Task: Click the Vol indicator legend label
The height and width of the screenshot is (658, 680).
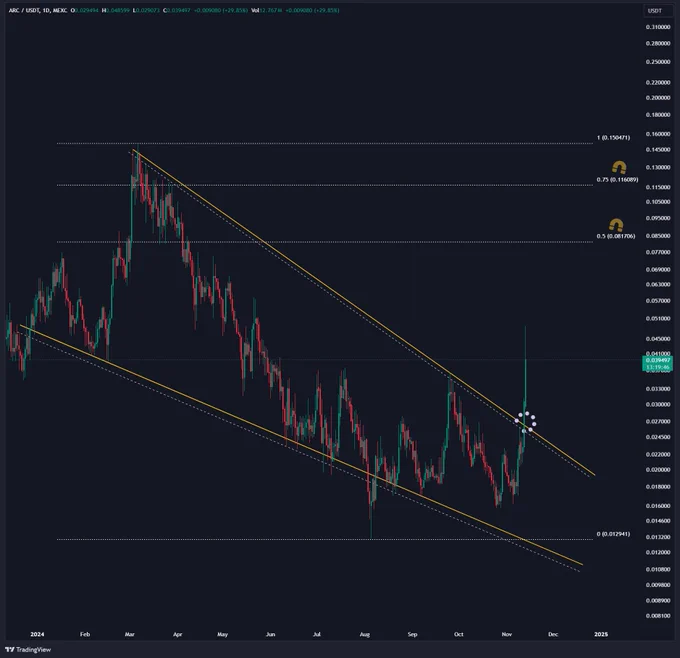Action: [255, 10]
